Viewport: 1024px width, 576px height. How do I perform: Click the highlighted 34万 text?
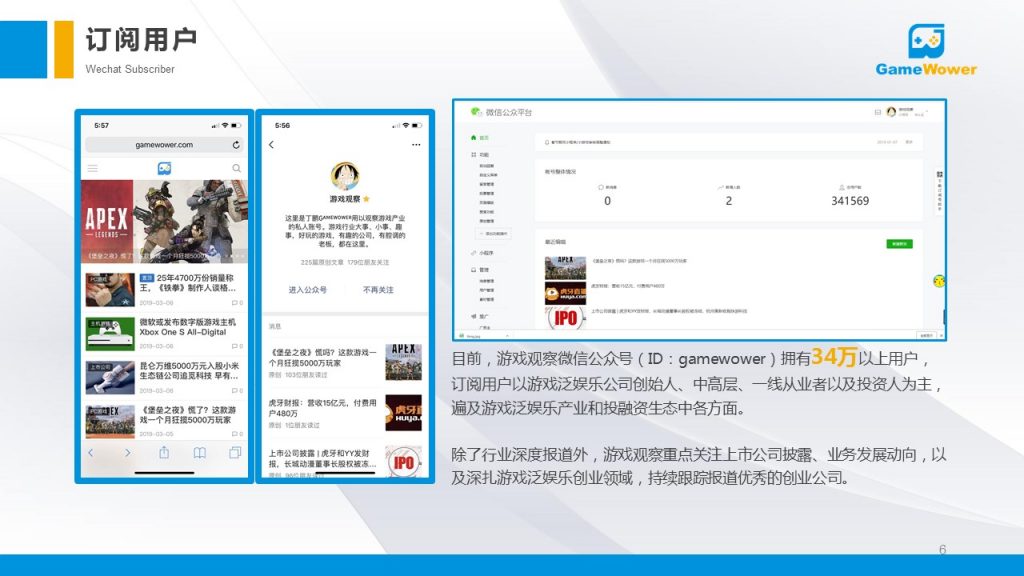point(834,357)
